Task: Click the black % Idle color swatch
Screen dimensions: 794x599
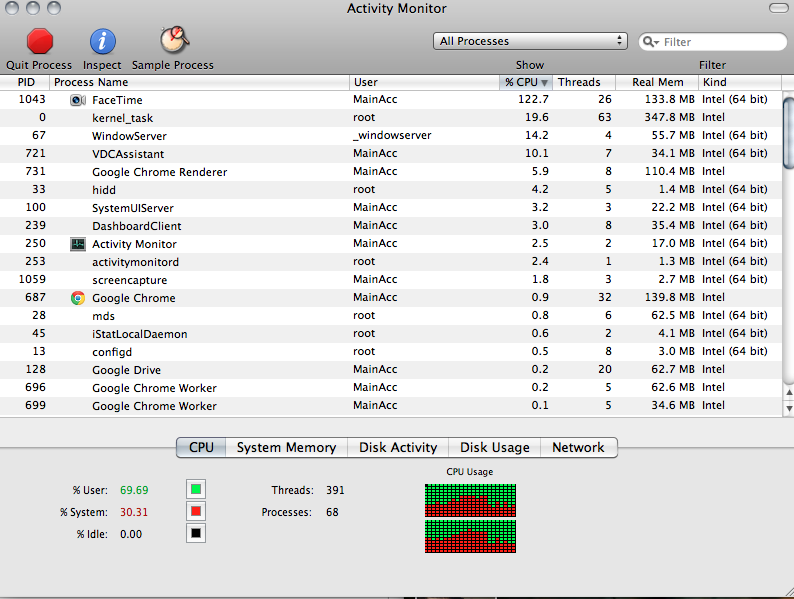Action: point(196,533)
